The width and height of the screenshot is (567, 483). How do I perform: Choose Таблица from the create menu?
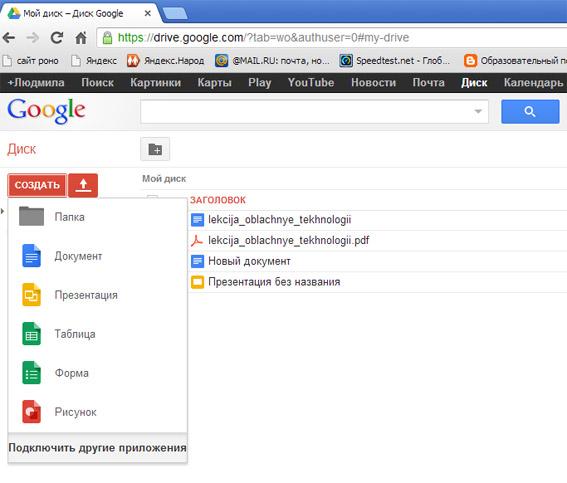point(98,334)
